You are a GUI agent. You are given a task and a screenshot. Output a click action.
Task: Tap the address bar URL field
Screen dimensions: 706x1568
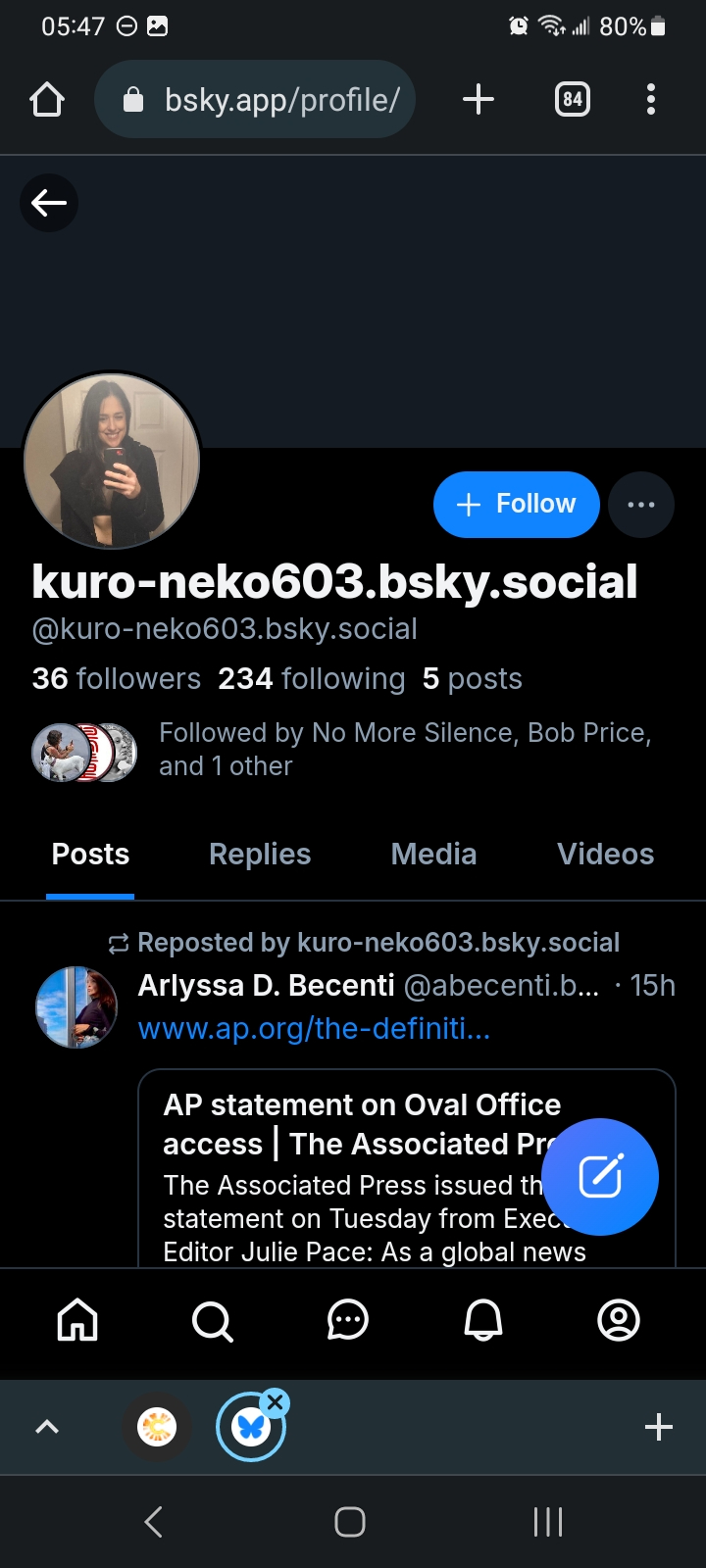coord(265,100)
